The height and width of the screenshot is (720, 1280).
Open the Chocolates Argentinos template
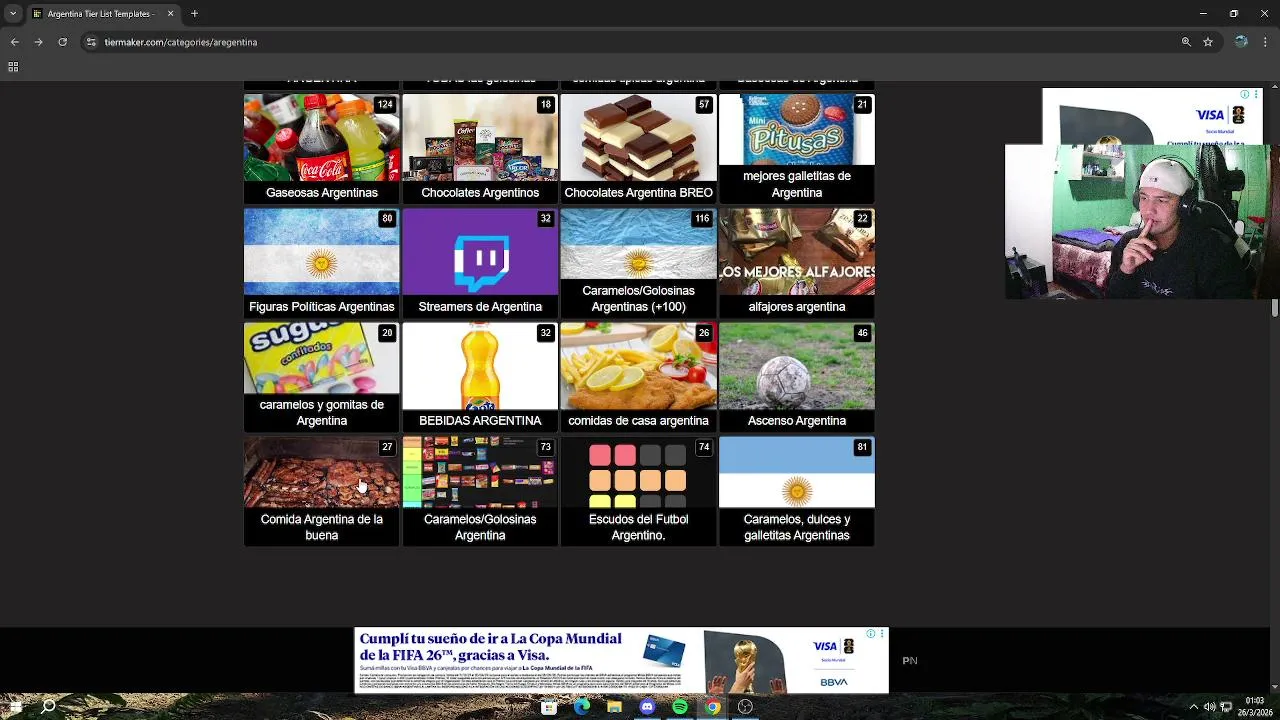[x=480, y=149]
